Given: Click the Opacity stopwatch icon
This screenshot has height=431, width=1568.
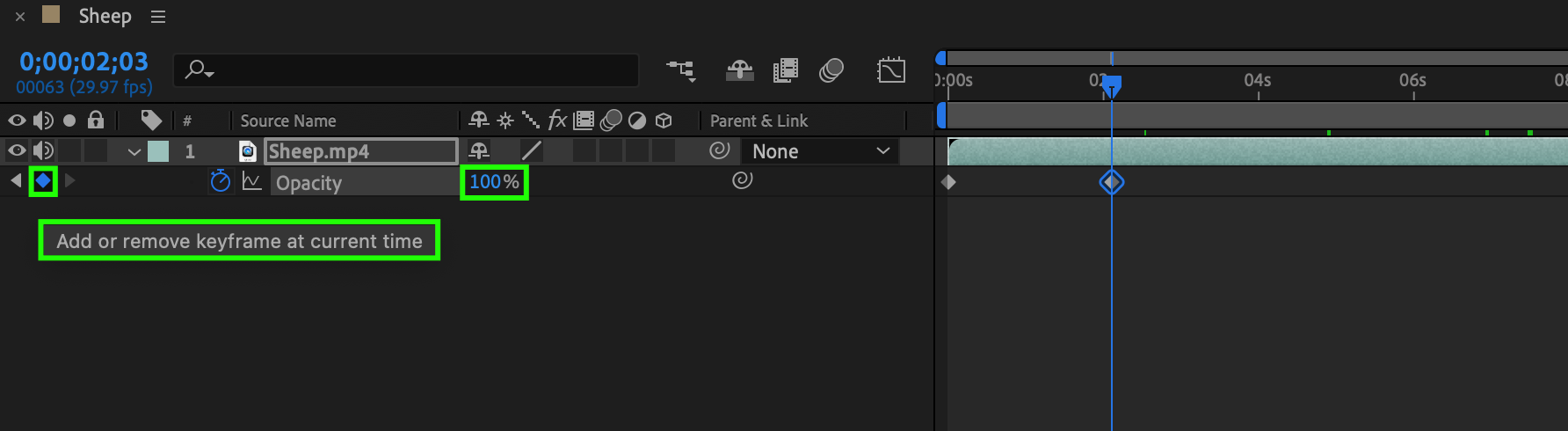Looking at the screenshot, I should coord(220,181).
